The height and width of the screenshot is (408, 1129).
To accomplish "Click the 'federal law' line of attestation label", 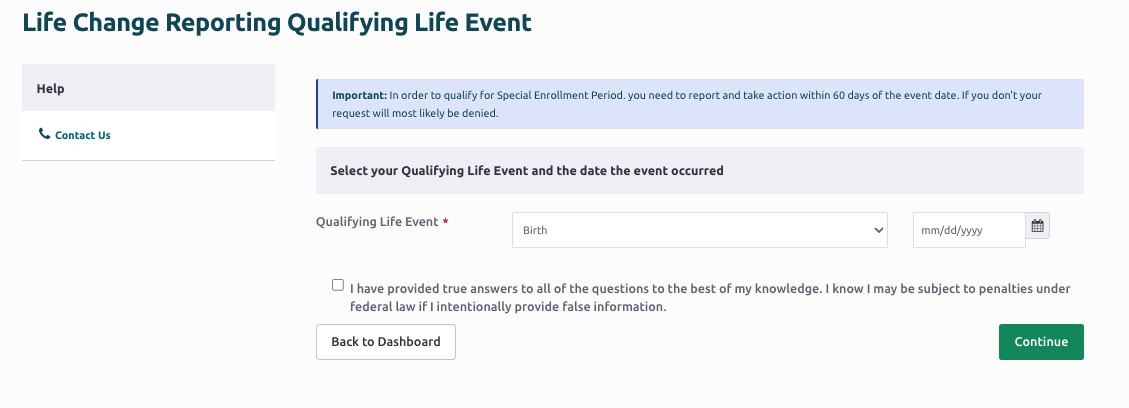I will pyautogui.click(x=508, y=307).
